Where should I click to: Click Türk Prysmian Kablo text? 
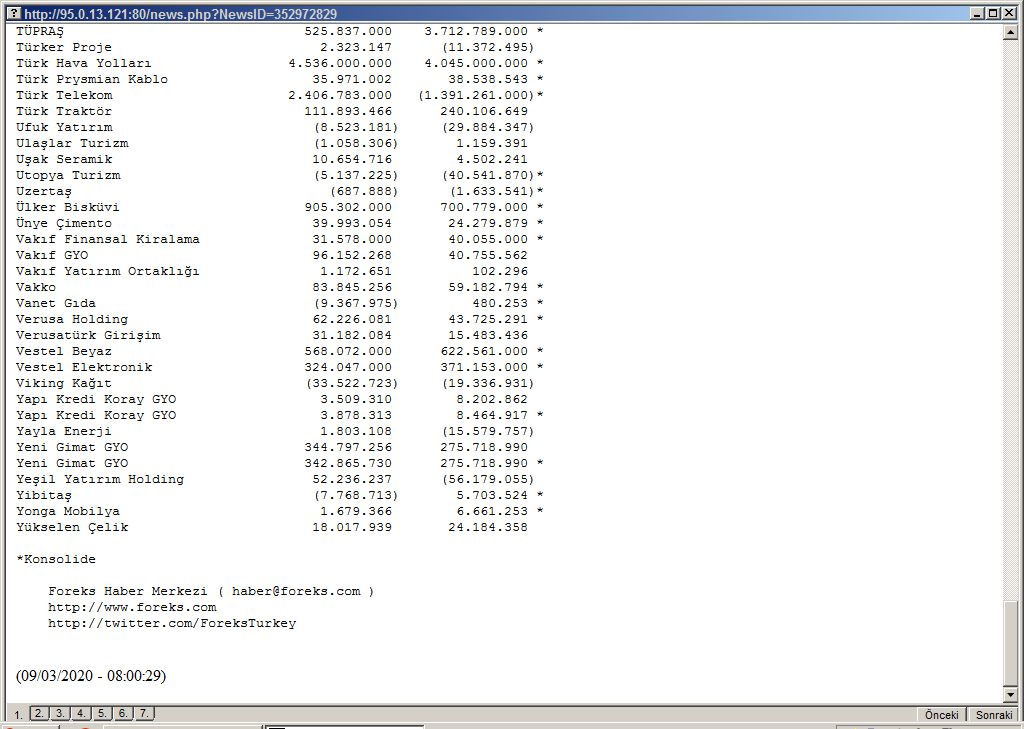pos(92,79)
